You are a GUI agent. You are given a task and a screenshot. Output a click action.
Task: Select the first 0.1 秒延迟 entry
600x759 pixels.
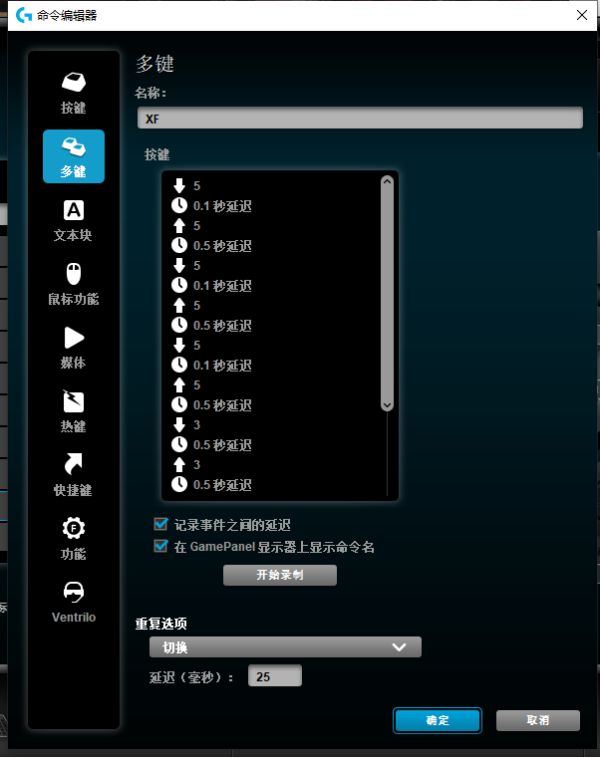[x=221, y=206]
